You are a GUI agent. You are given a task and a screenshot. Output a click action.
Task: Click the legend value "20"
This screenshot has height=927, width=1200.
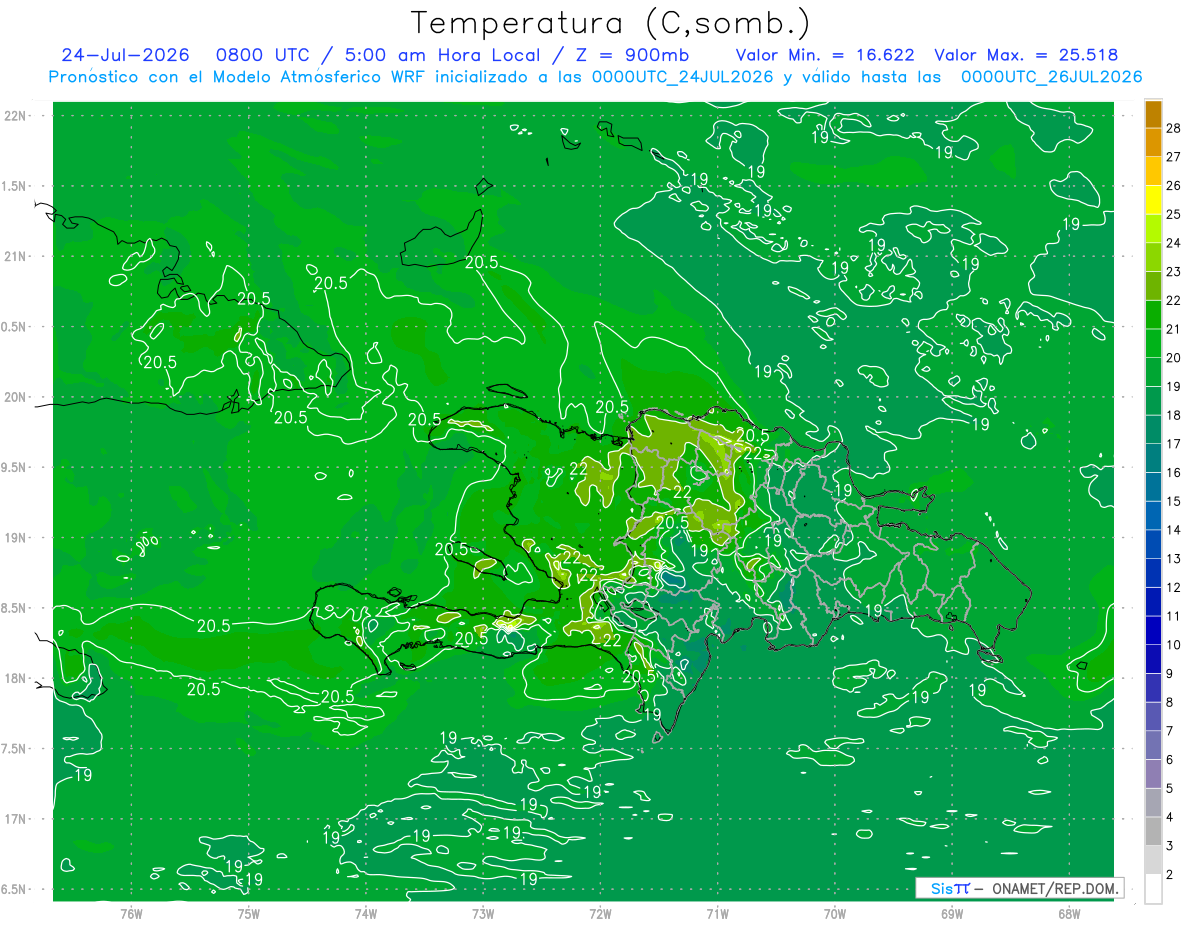pos(1173,358)
